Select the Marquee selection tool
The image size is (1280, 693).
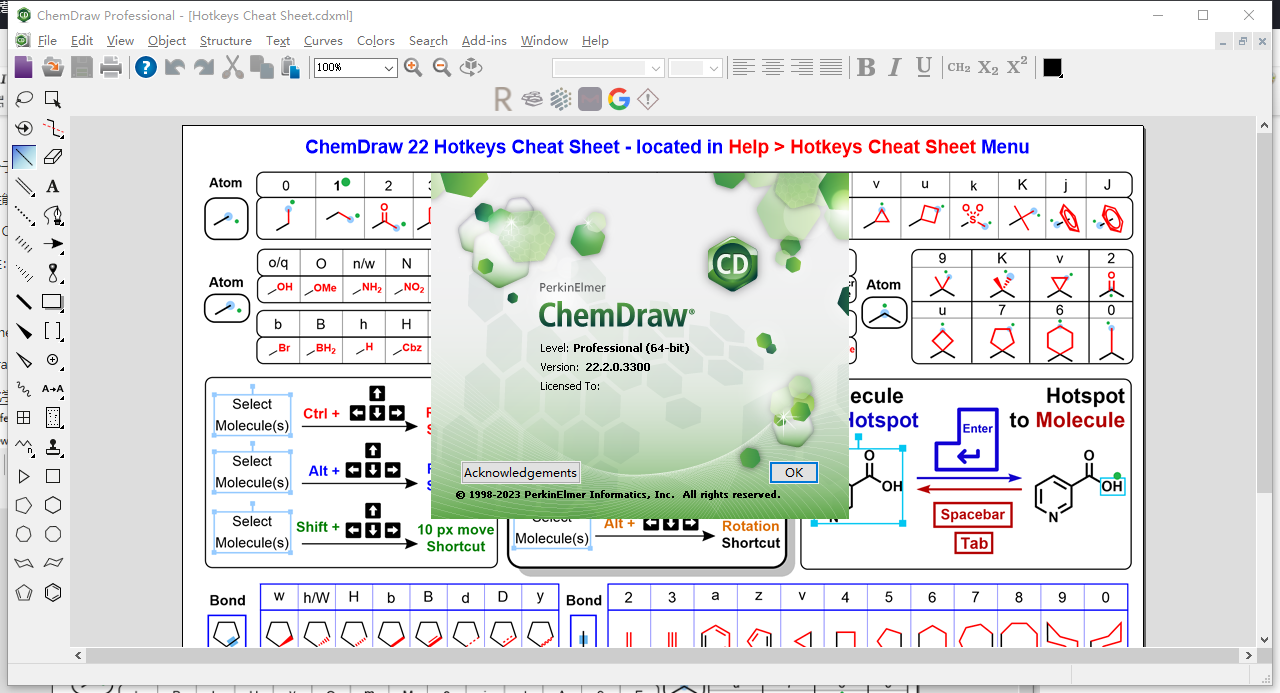52,99
